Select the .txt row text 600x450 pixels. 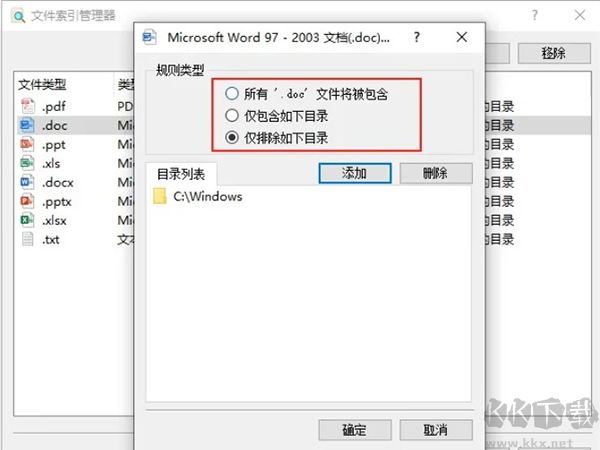click(x=51, y=240)
